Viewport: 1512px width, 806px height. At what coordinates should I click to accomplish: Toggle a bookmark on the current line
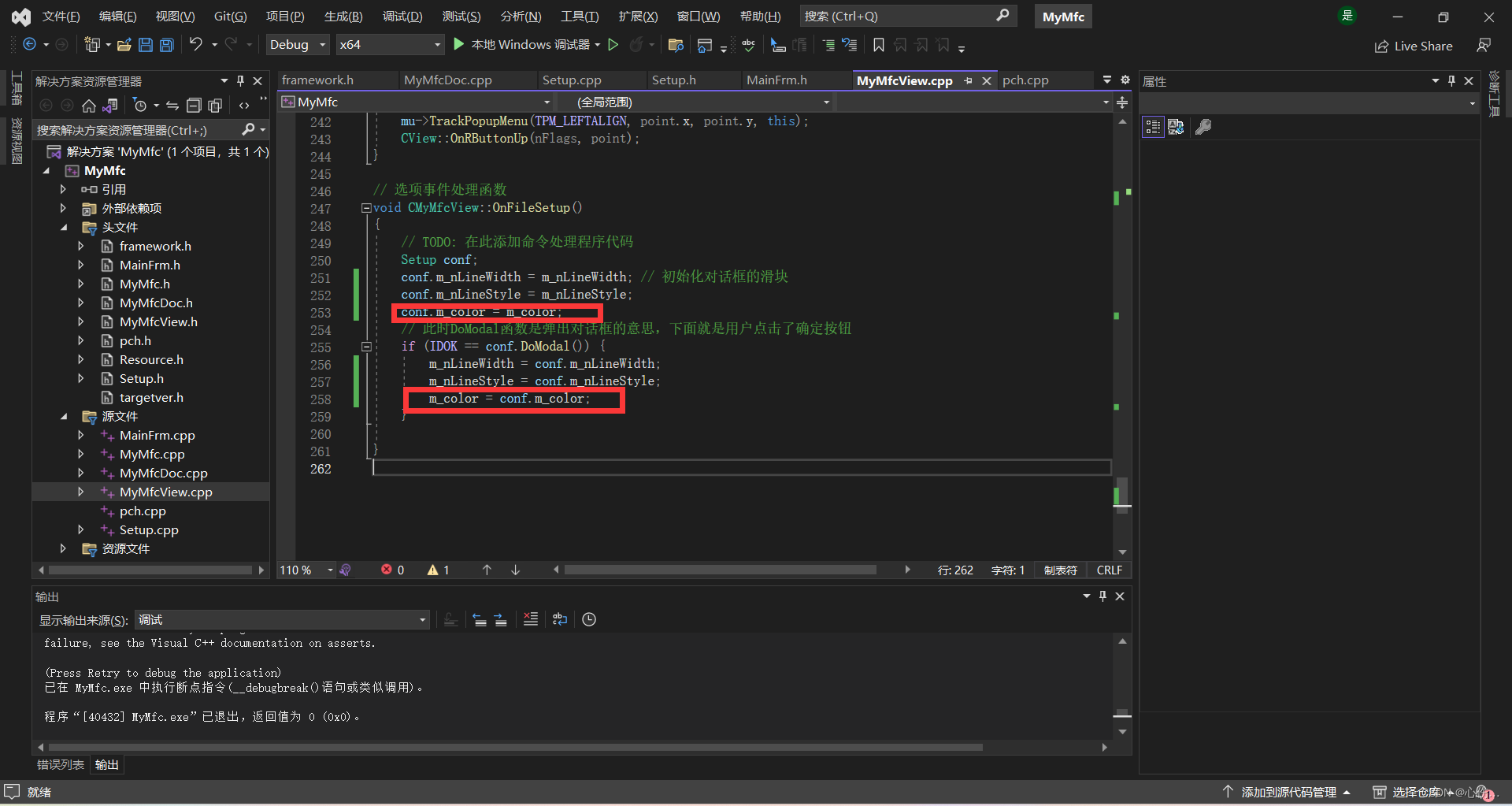(879, 45)
